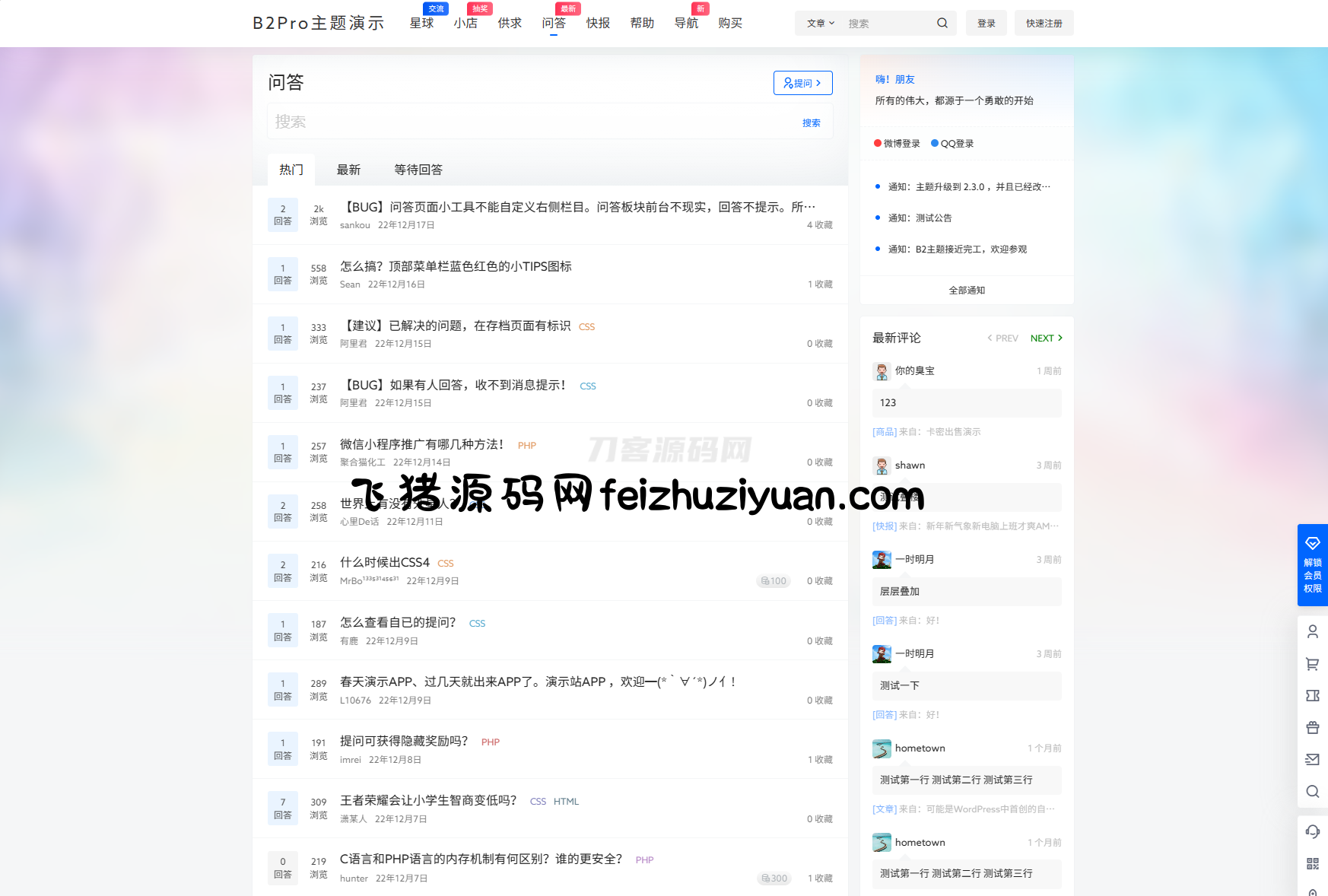The height and width of the screenshot is (896, 1328).
Task: Open the gift box icon in sidebar
Action: click(1312, 727)
